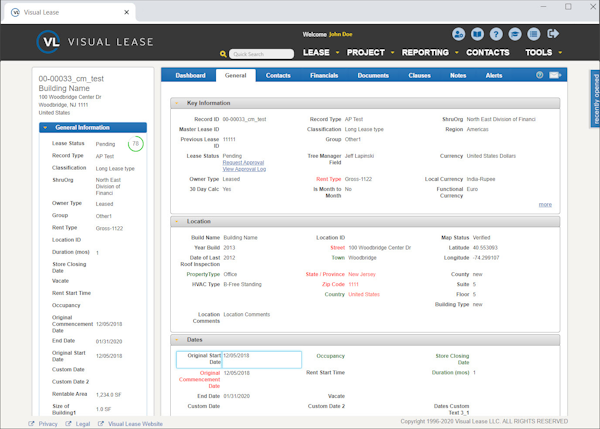The height and width of the screenshot is (429, 600).
Task: Switch to the Alerts tab
Action: point(494,75)
